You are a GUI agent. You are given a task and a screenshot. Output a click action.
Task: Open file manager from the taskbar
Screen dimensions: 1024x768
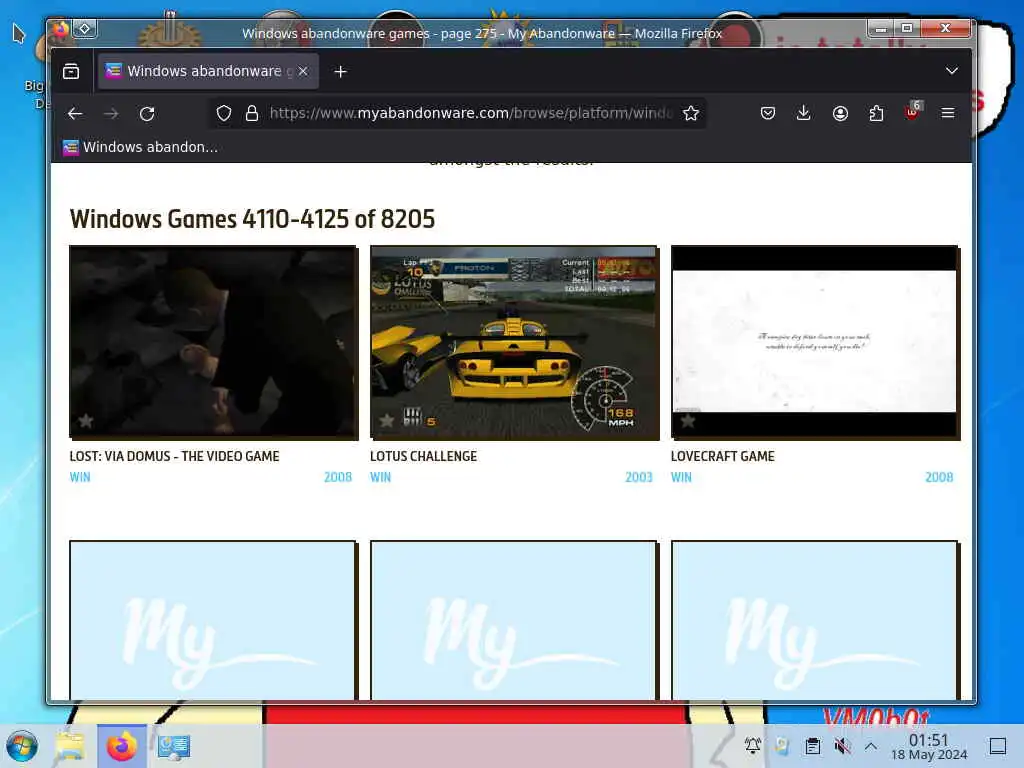[x=70, y=746]
